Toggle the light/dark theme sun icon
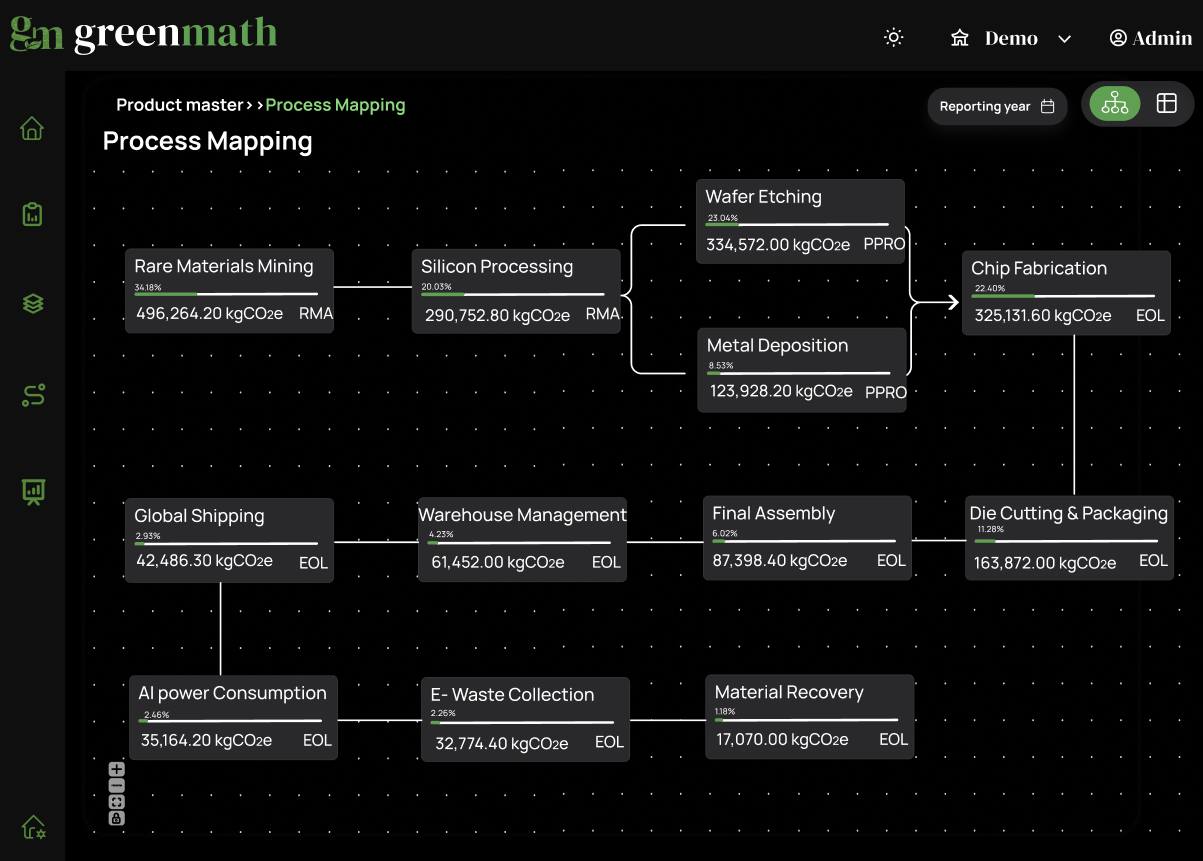Viewport: 1203px width, 861px height. pyautogui.click(x=893, y=38)
